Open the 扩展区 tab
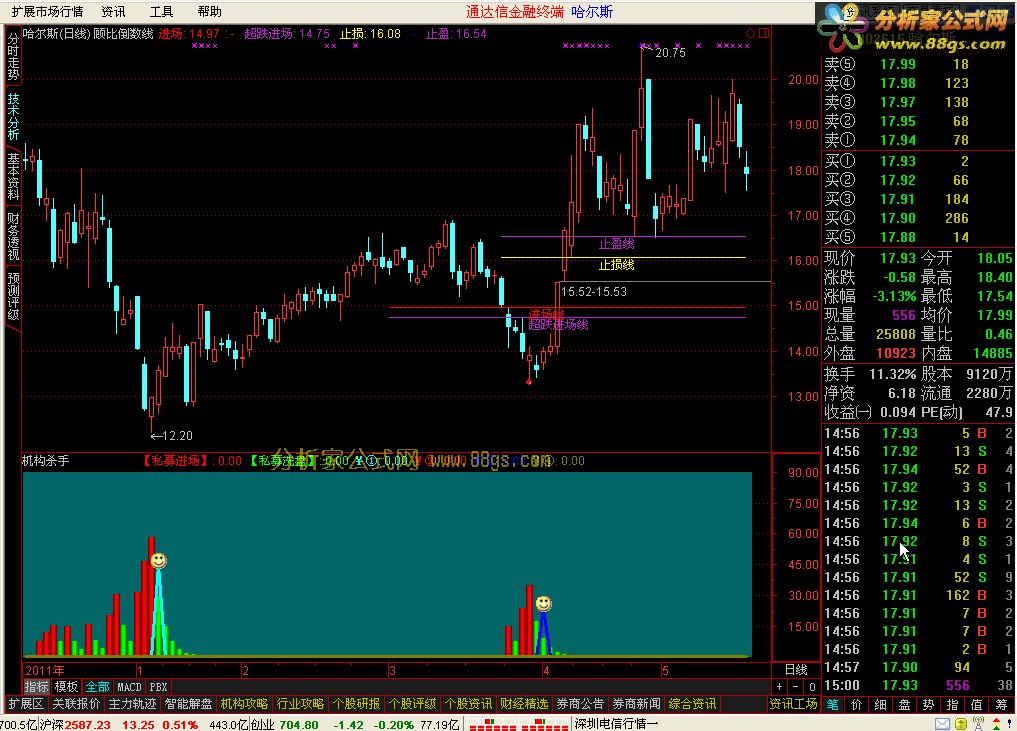 tap(26, 704)
